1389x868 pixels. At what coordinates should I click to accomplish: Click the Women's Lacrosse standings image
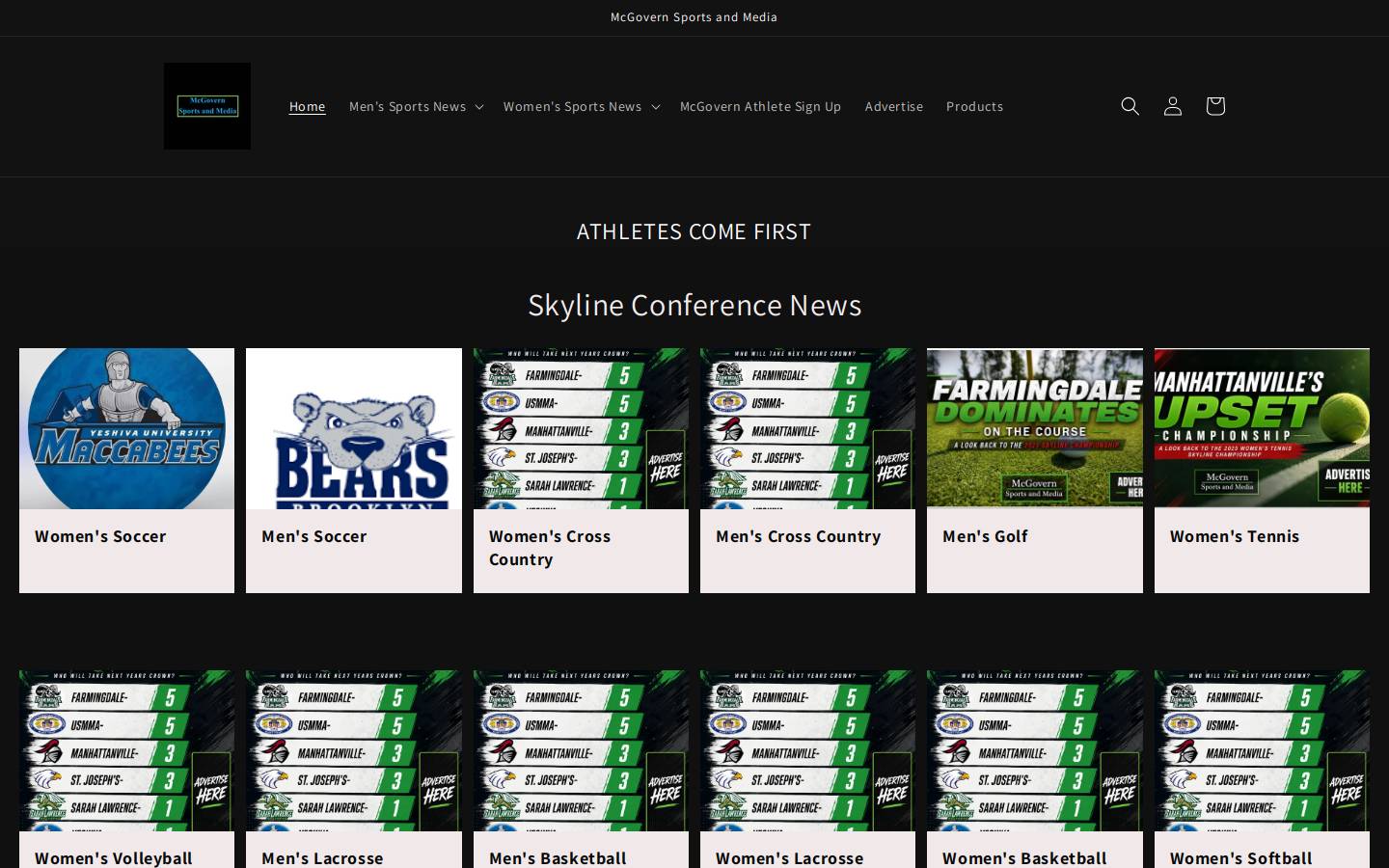(807, 750)
